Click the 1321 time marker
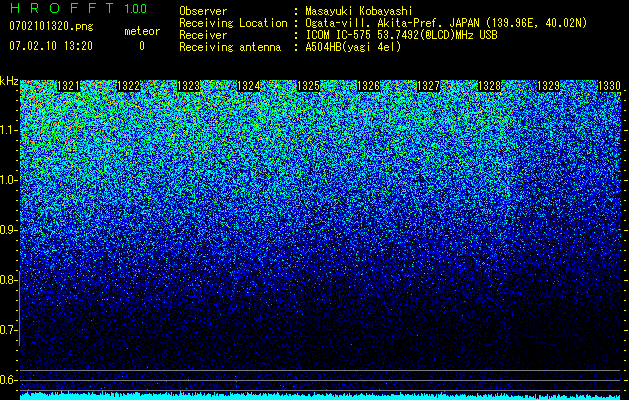Viewport: 629px width, 400px height. 69,86
